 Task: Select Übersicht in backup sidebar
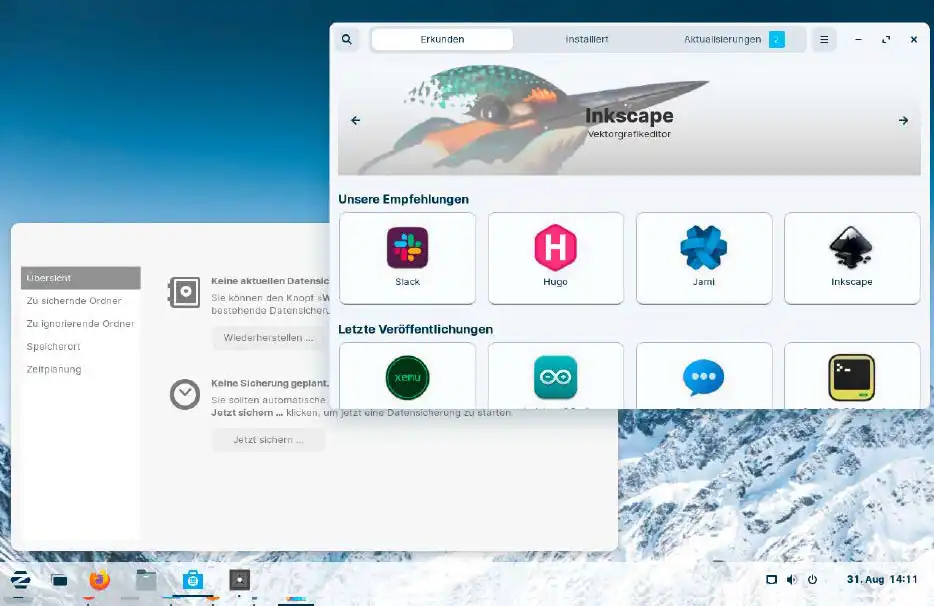click(80, 278)
